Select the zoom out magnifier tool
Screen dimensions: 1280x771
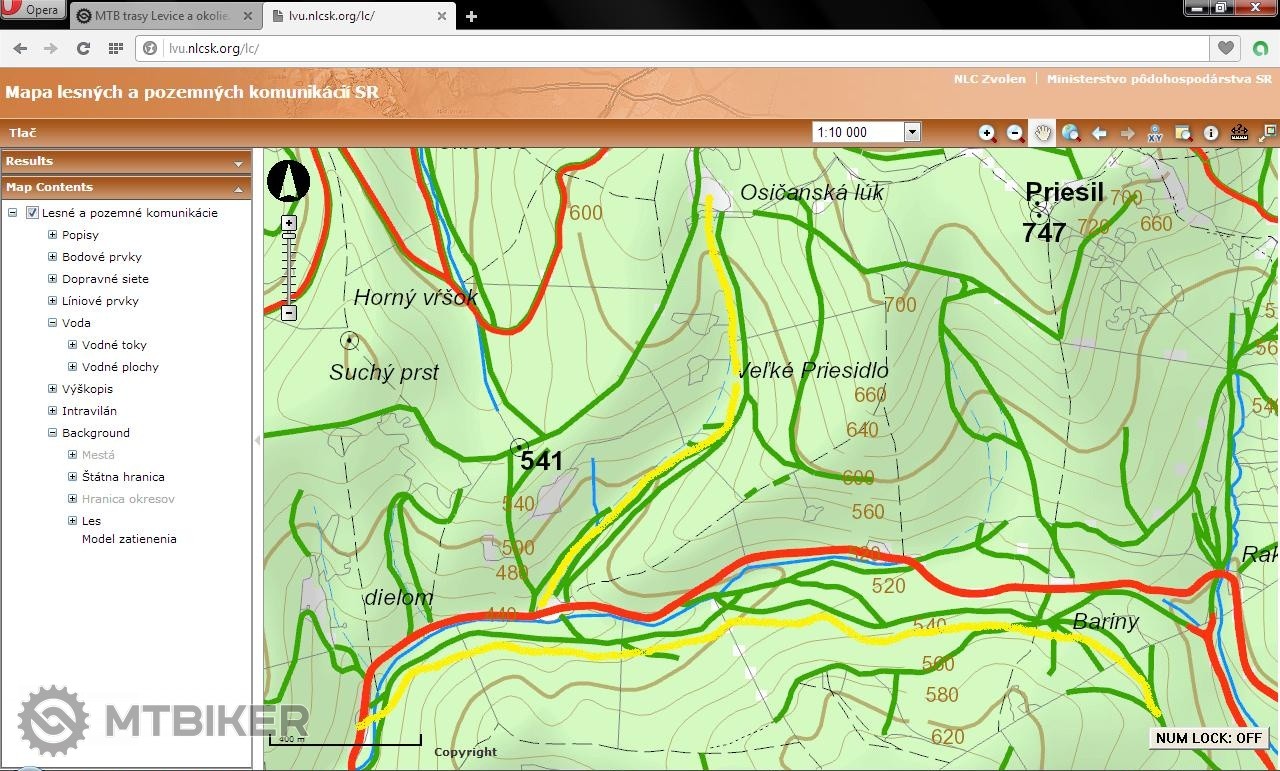click(1015, 133)
